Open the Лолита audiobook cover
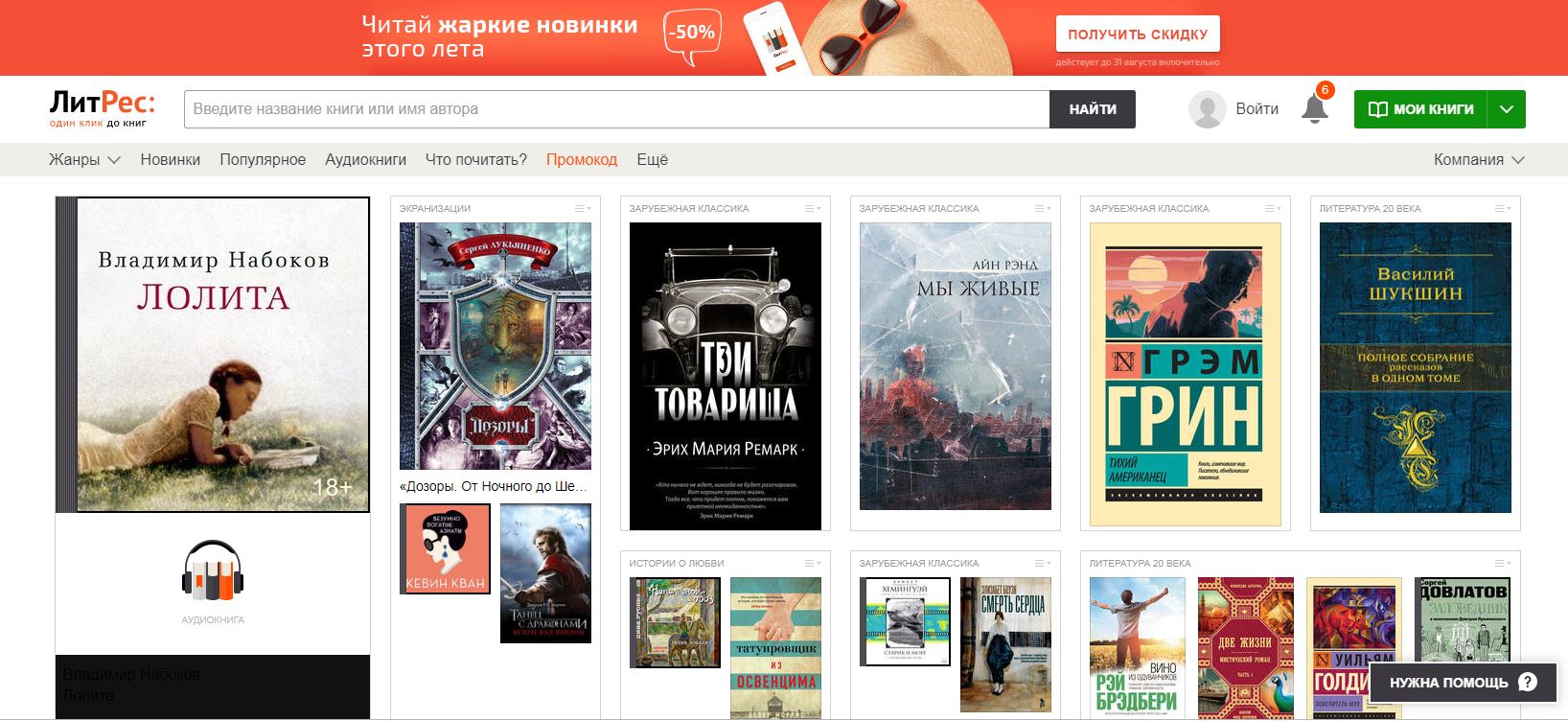Viewport: 1568px width, 721px height. tap(213, 355)
